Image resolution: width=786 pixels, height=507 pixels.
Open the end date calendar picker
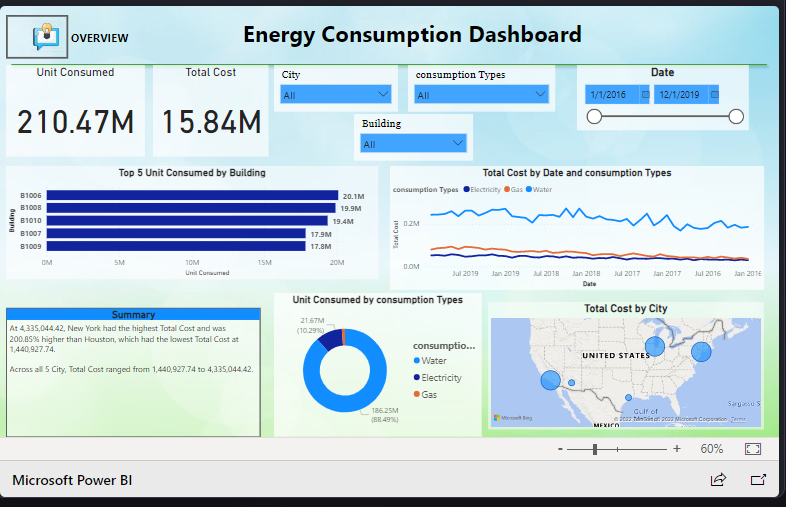(x=714, y=94)
